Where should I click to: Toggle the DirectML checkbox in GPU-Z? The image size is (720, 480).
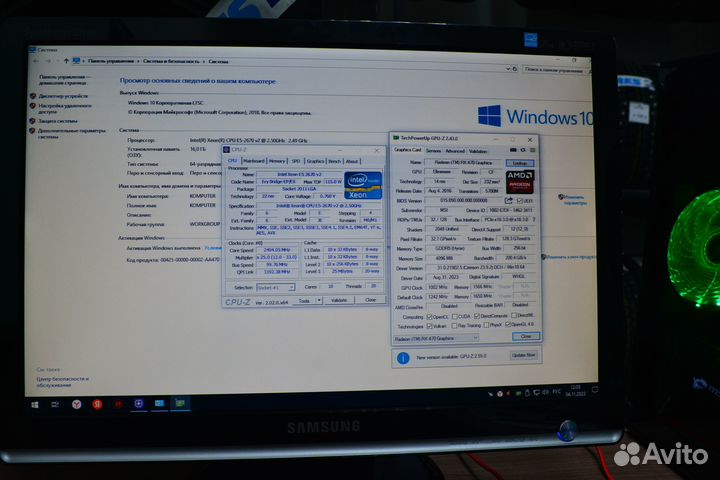514,316
